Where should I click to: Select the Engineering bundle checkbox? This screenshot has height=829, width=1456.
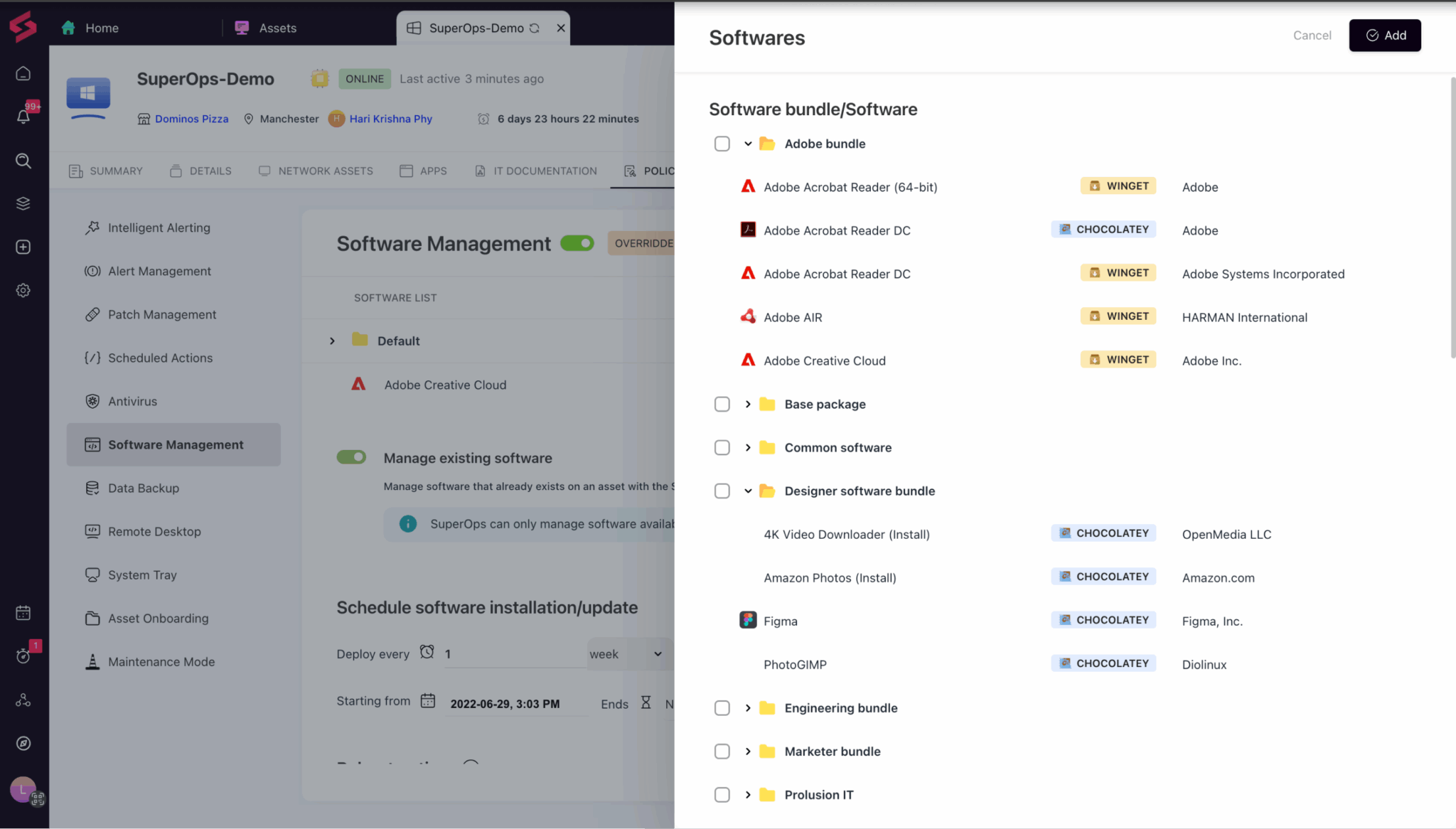click(x=722, y=708)
